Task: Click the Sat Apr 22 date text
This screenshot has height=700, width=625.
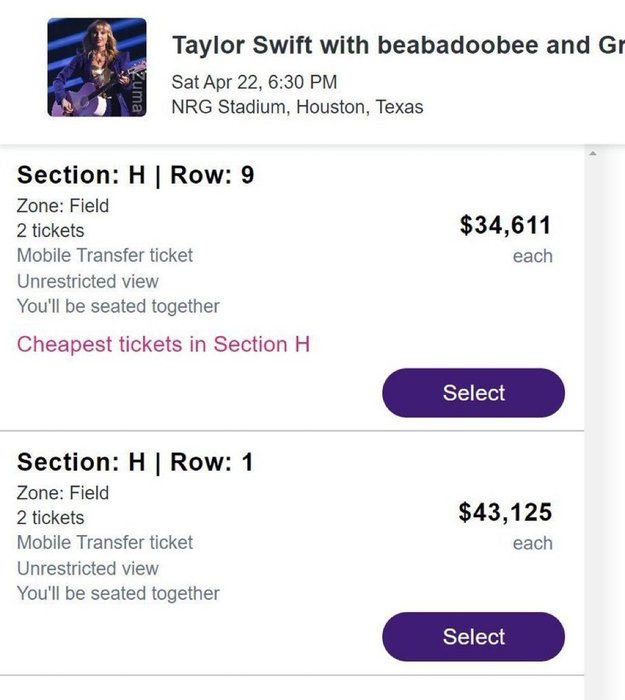Action: pyautogui.click(x=254, y=81)
